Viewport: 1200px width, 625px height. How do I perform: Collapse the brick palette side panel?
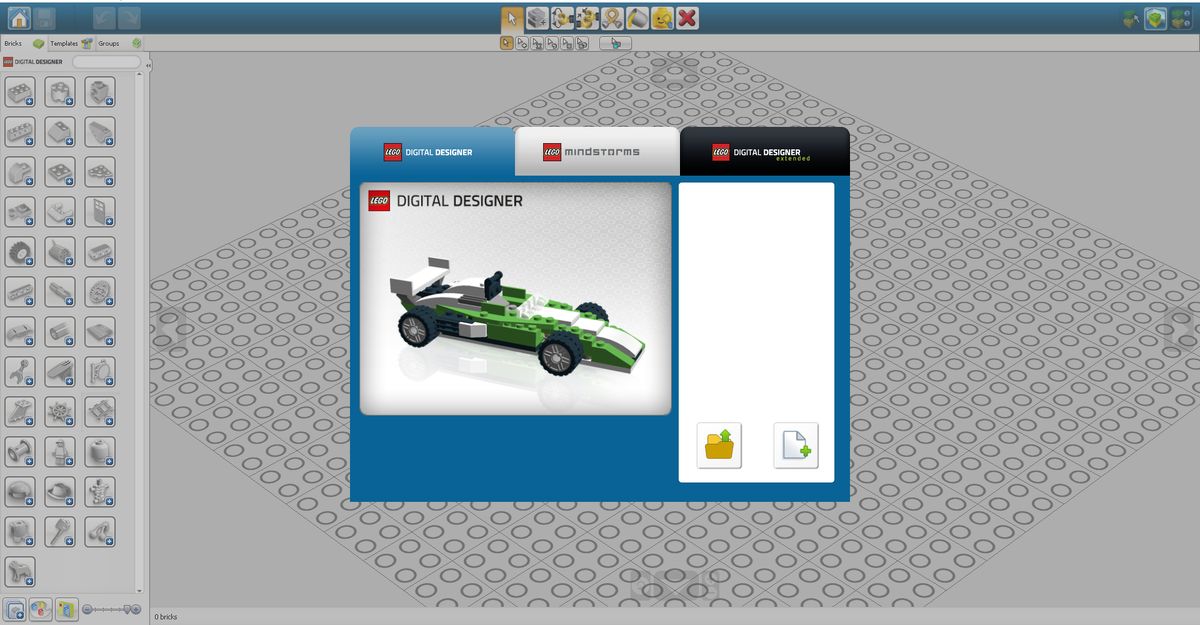[x=148, y=66]
